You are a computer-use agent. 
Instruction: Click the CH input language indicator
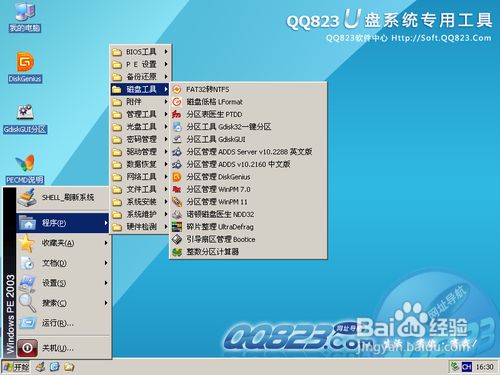tap(467, 367)
